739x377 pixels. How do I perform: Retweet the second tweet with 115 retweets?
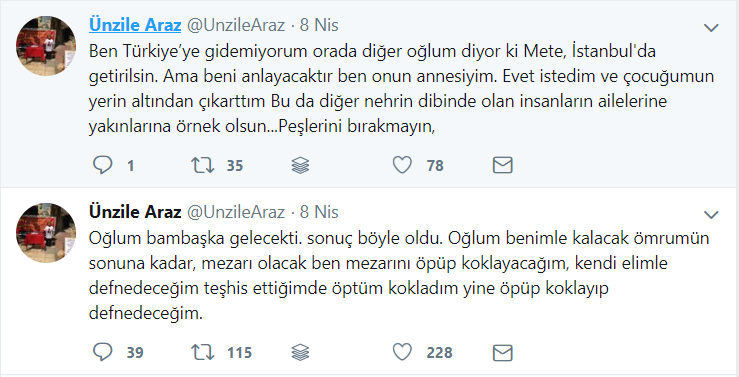pyautogui.click(x=202, y=352)
